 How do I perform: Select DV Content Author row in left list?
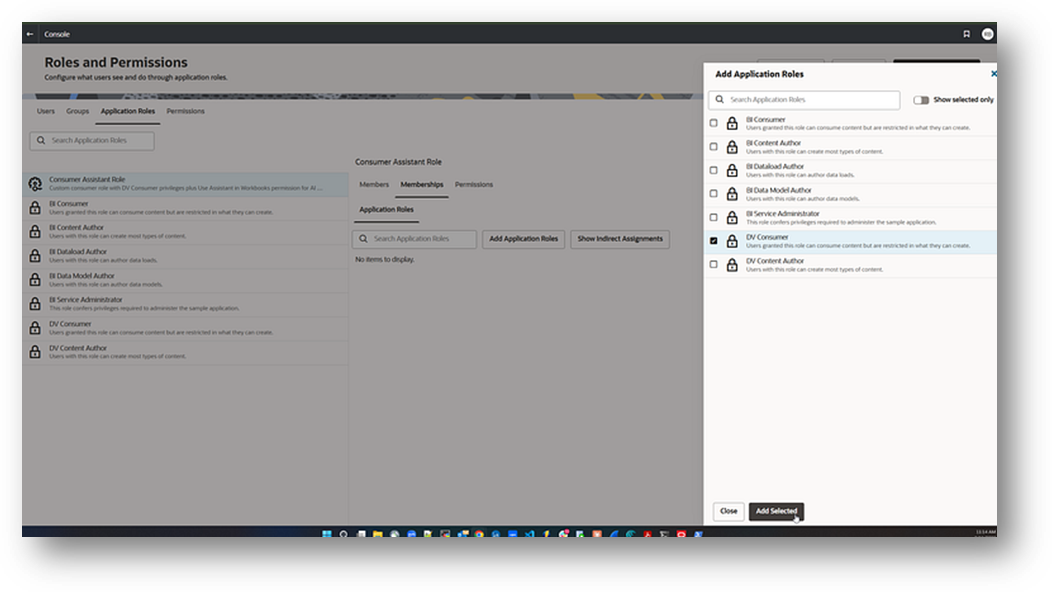185,352
